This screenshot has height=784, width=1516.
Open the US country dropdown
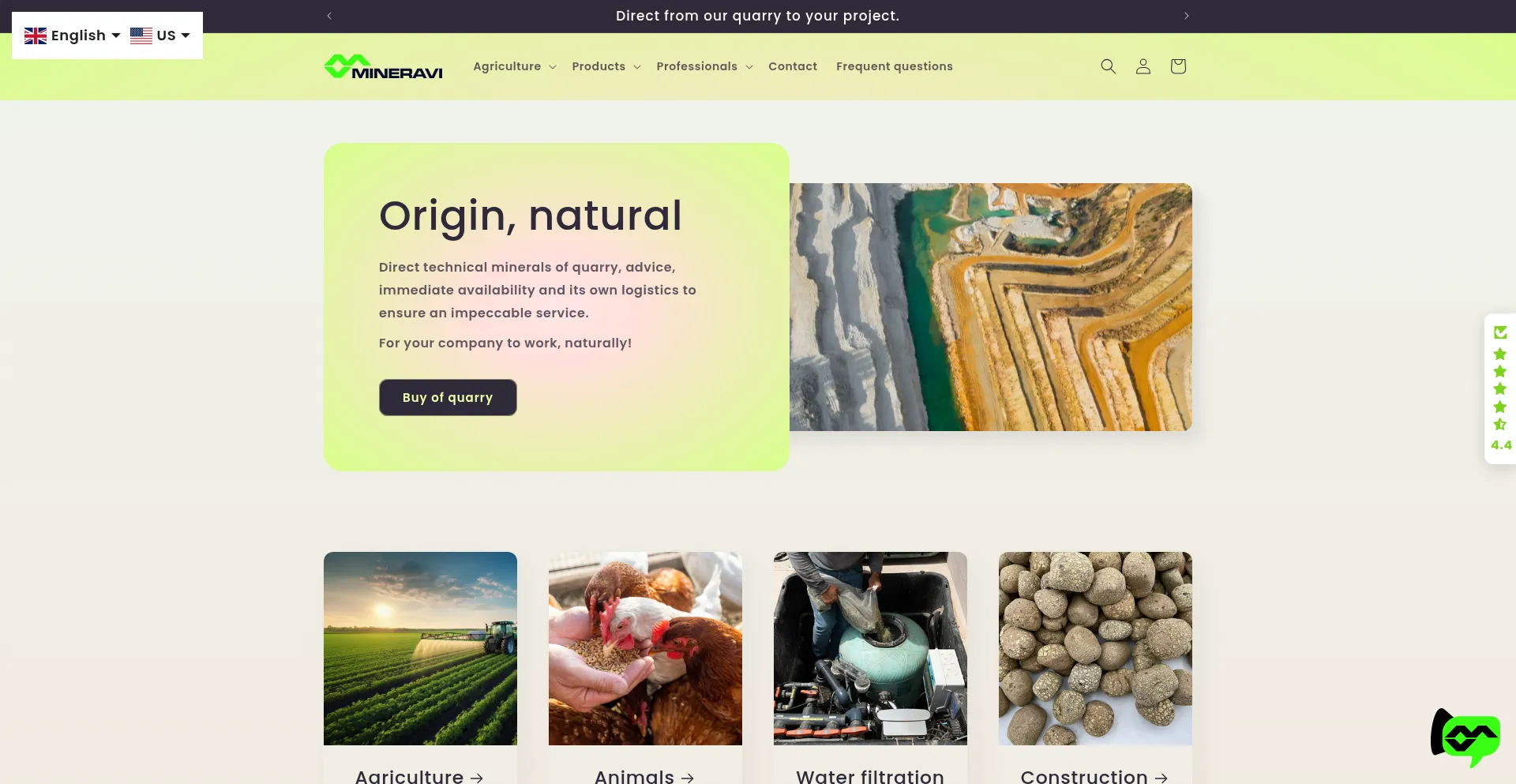tap(160, 36)
